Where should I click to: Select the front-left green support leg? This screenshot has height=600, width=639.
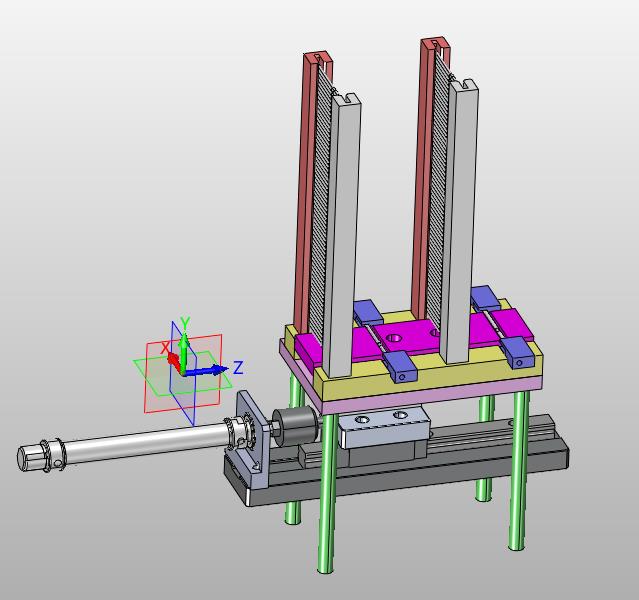[x=327, y=493]
